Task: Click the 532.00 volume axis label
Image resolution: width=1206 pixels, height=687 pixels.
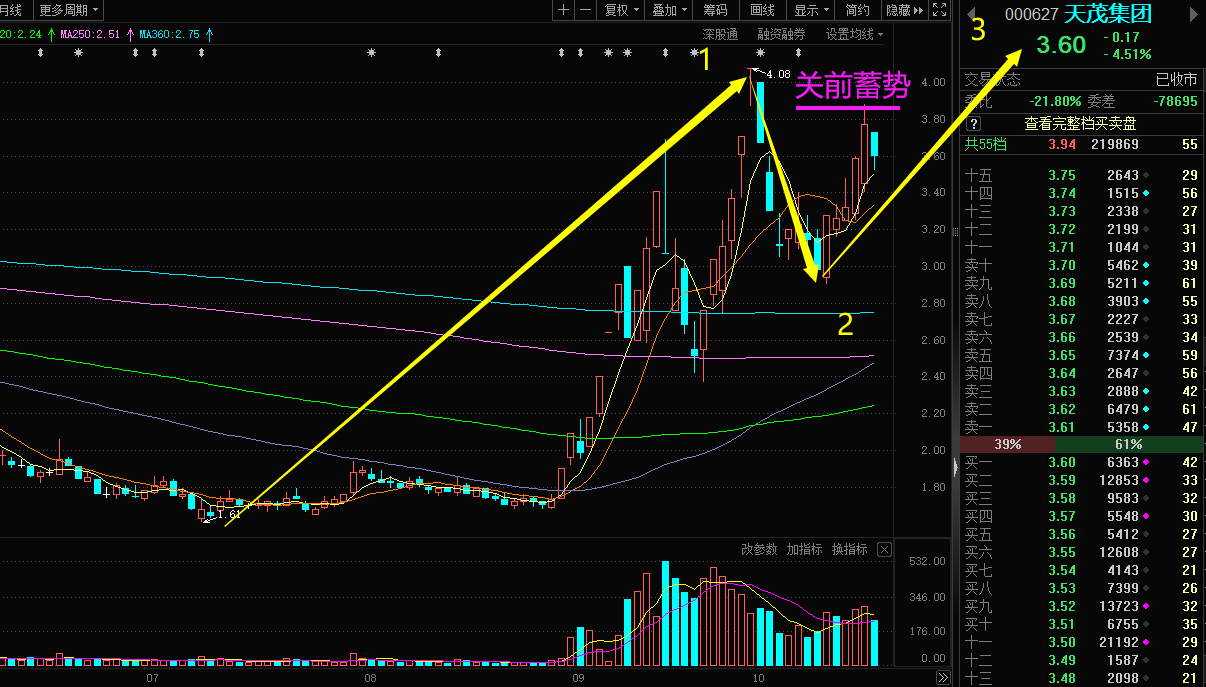Action: tap(927, 561)
